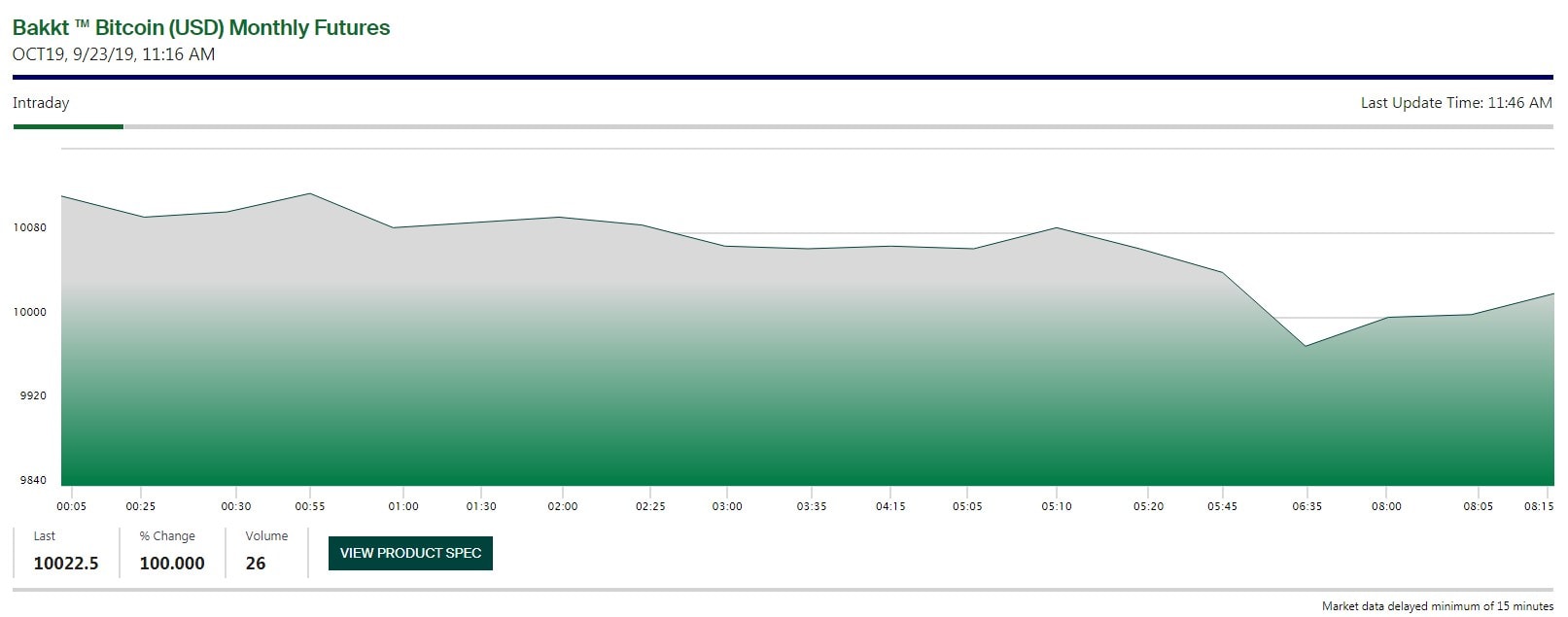Click the 04:15 time axis label

click(890, 506)
